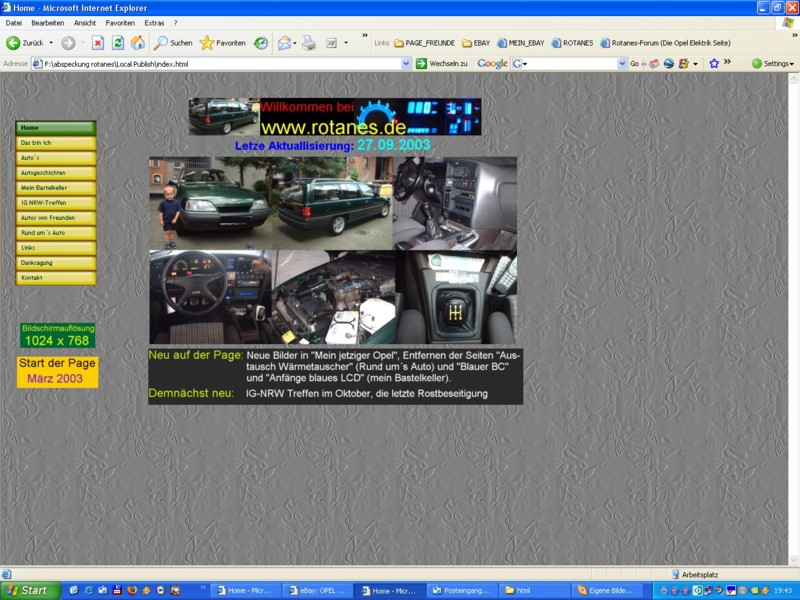The width and height of the screenshot is (800, 600).
Task: Click the Kontakt navigation button
Action: (x=55, y=277)
